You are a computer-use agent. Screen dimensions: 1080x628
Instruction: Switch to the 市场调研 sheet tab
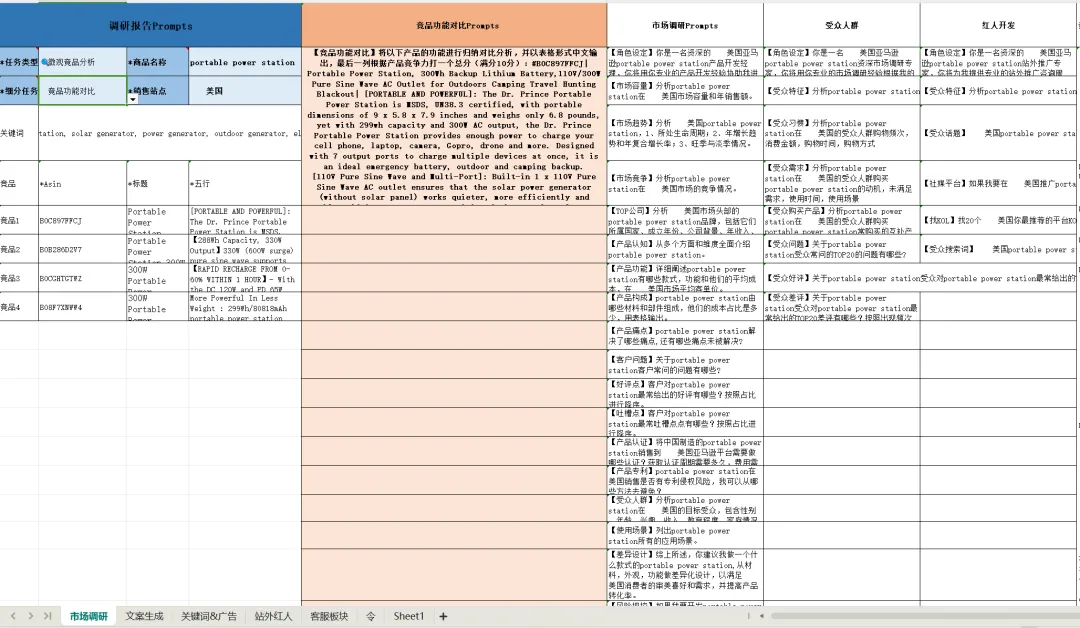88,616
